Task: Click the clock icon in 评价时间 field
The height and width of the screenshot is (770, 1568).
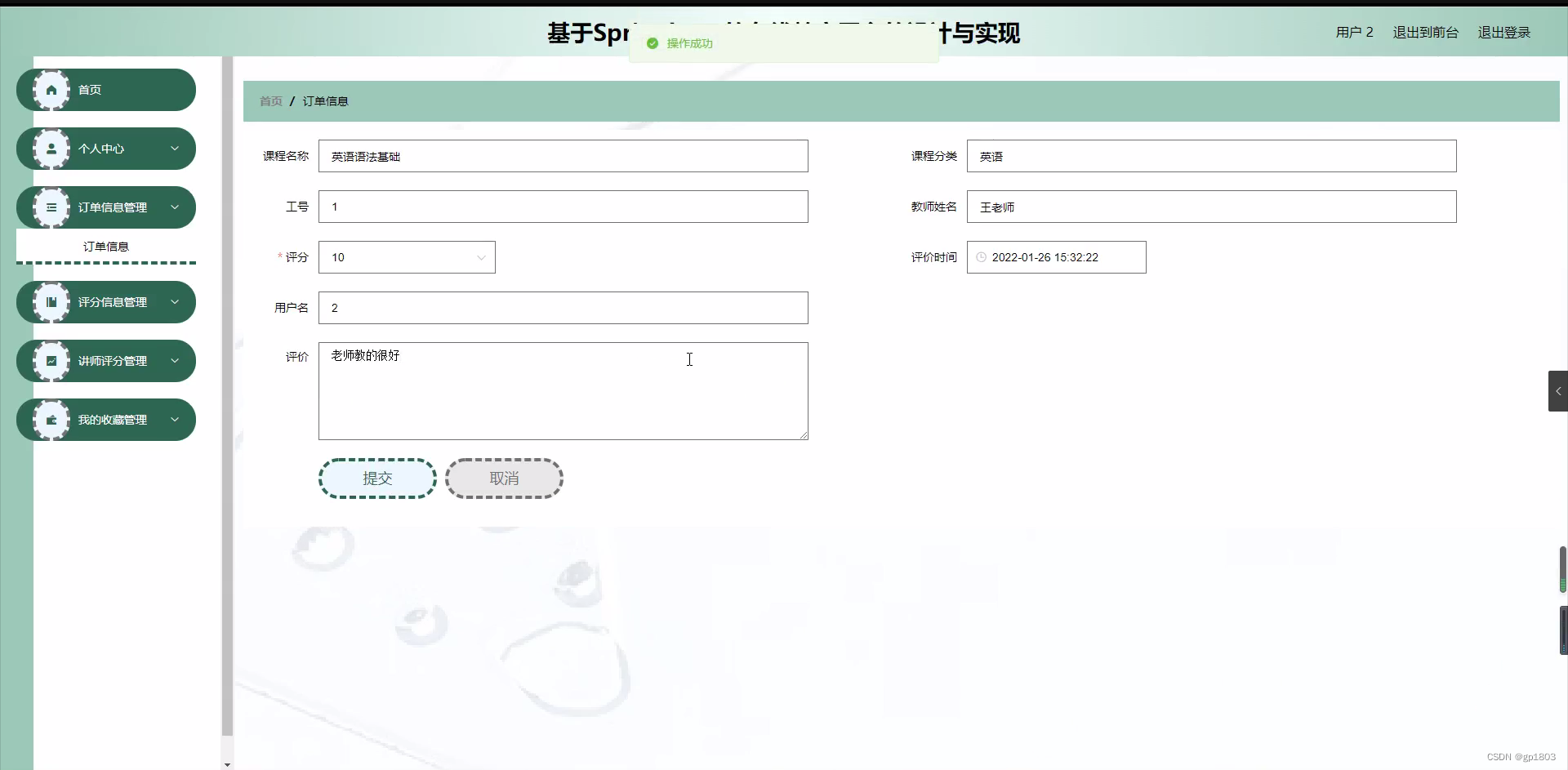Action: click(982, 257)
